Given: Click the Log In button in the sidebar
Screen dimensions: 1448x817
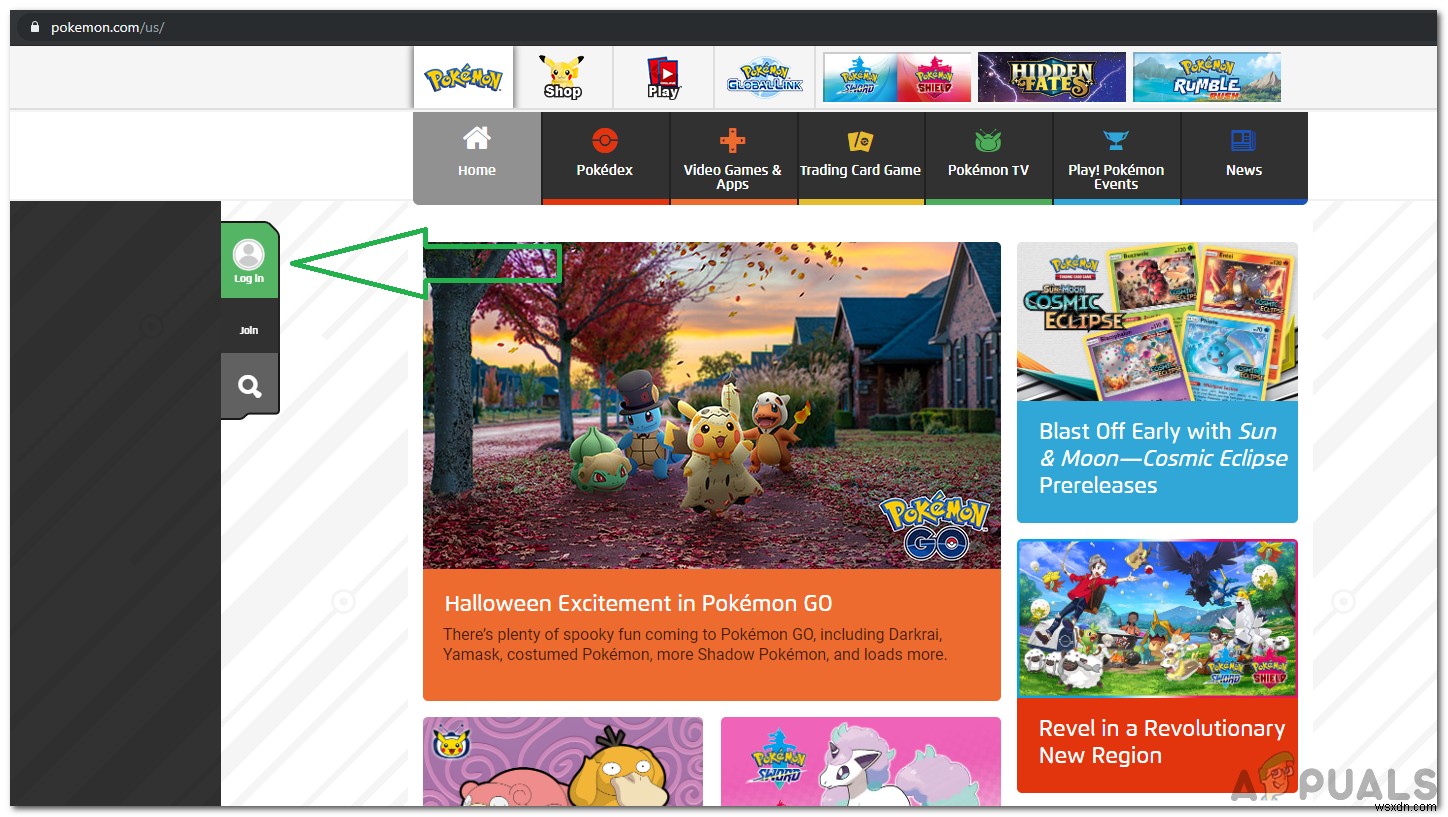Looking at the screenshot, I should point(249,261).
